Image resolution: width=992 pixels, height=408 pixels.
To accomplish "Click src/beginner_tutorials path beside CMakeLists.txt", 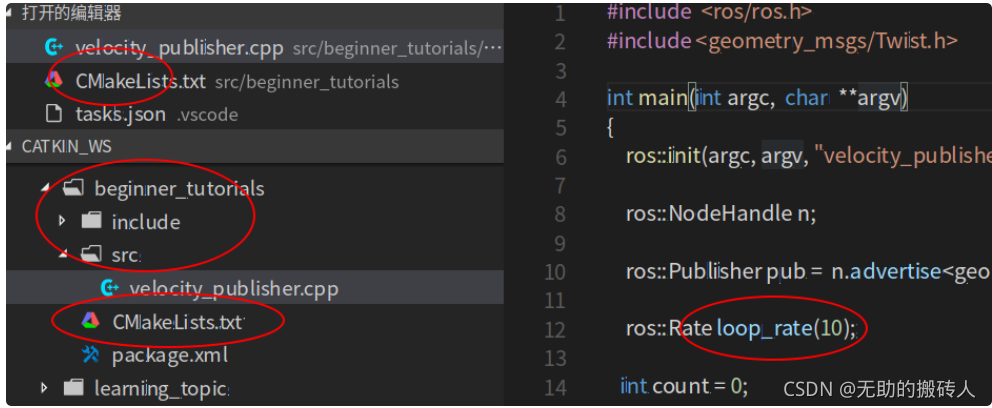I will 307,82.
